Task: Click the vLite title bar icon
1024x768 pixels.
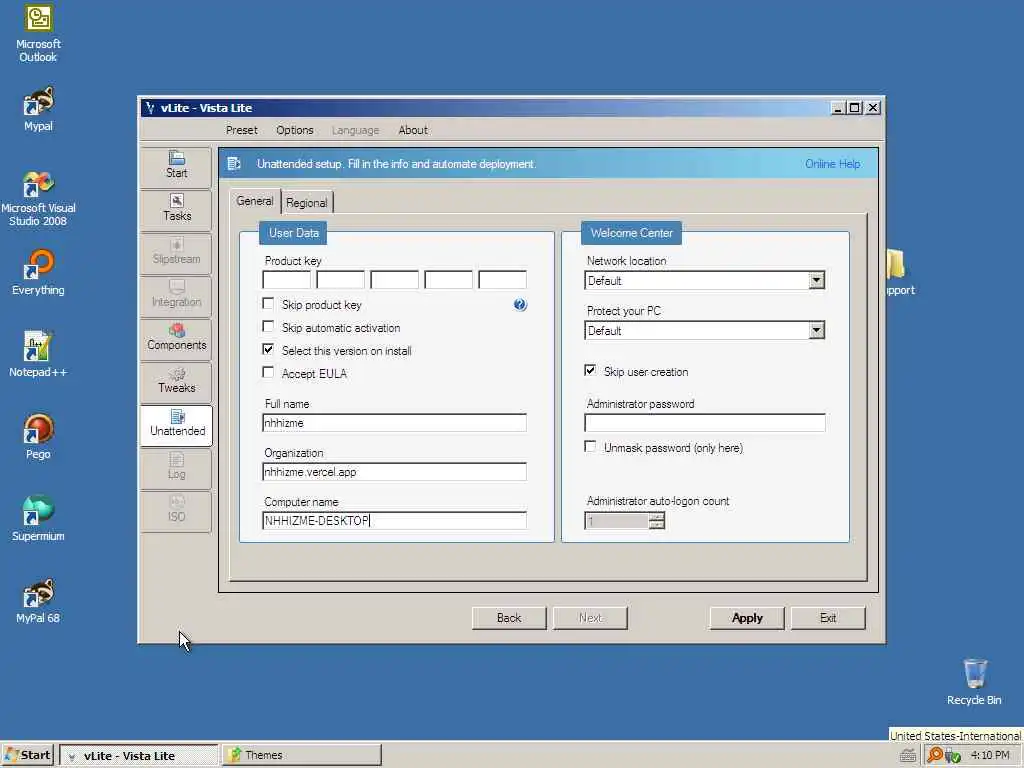Action: pyautogui.click(x=150, y=108)
